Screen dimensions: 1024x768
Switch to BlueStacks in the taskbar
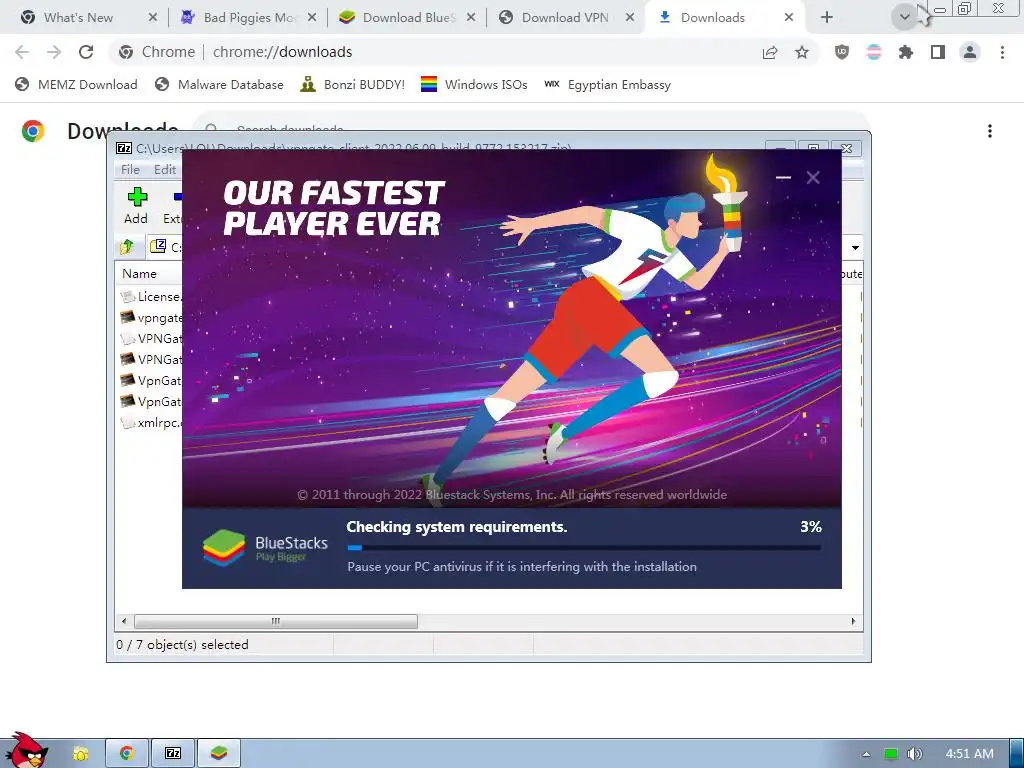[x=219, y=754]
